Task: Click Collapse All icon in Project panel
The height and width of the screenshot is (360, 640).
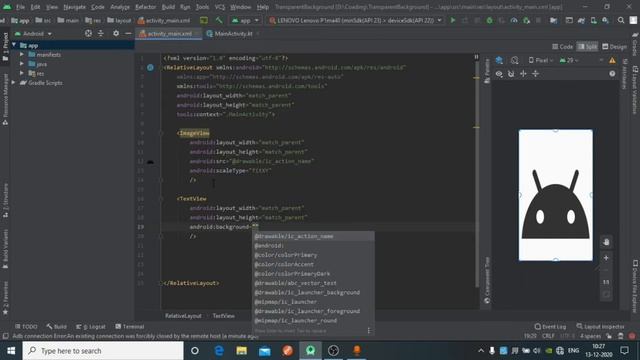Action: tap(101, 33)
